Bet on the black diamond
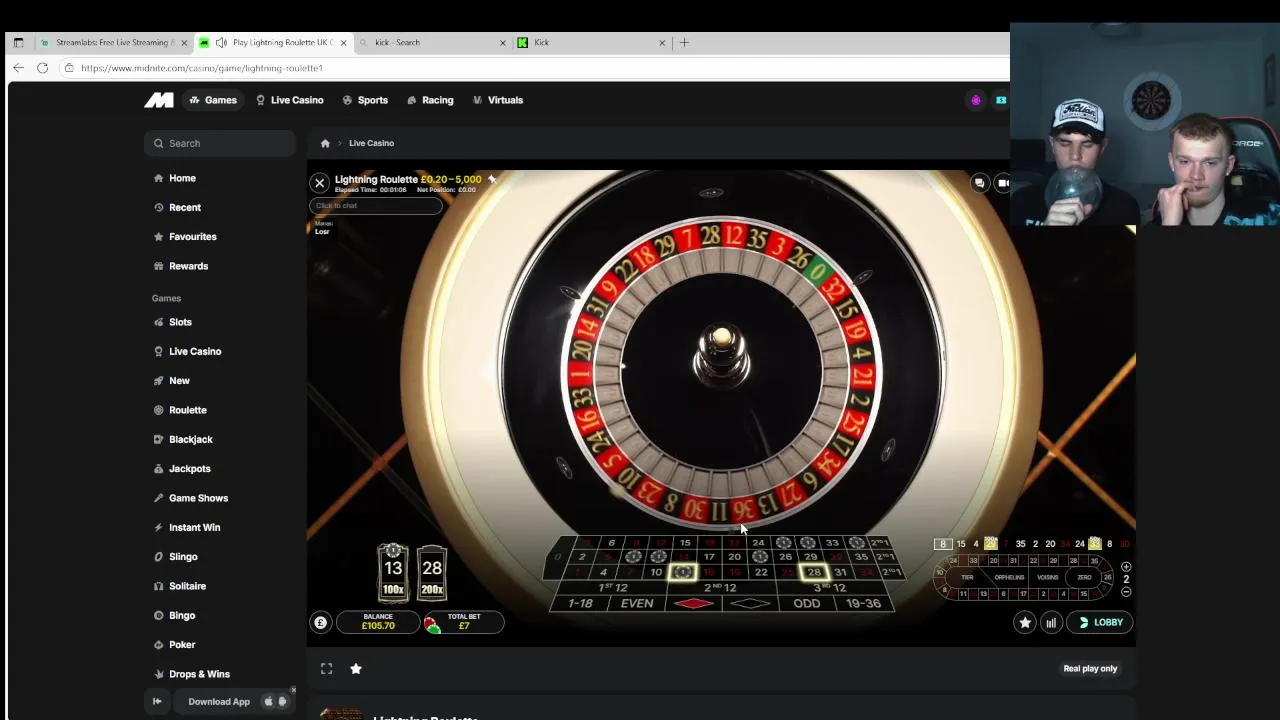 point(750,603)
